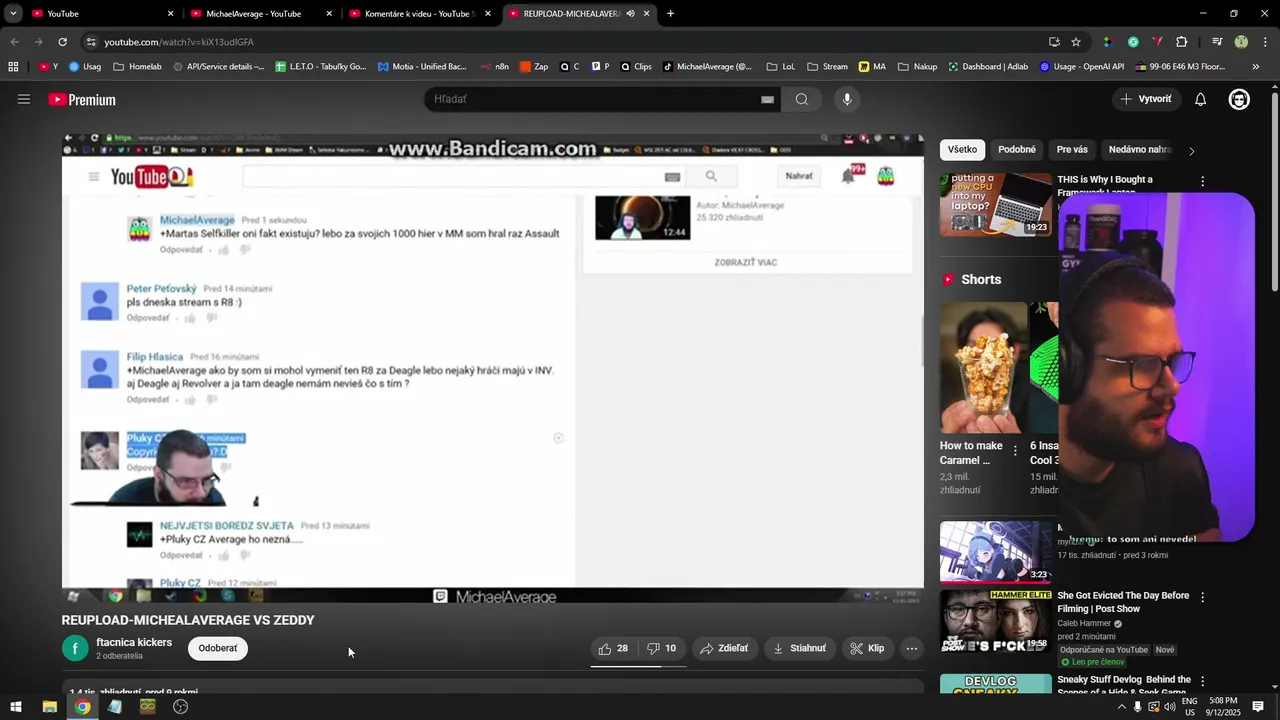Go back in browser history

(14, 42)
